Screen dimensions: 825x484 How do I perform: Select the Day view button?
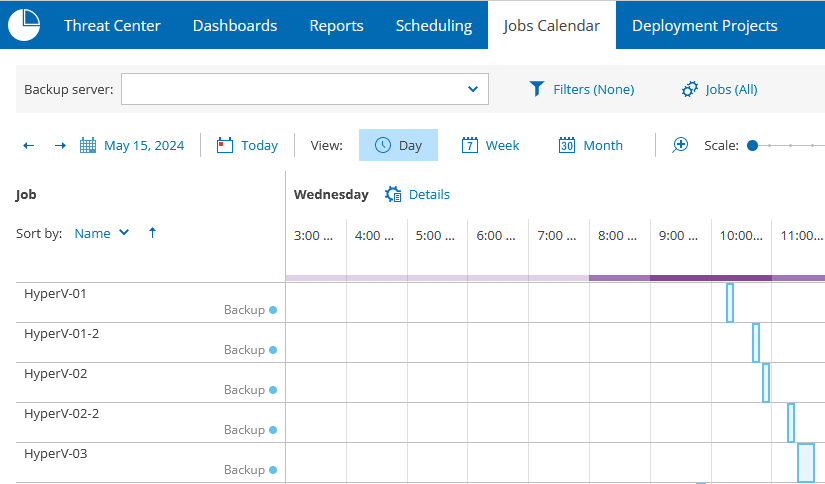(x=398, y=145)
